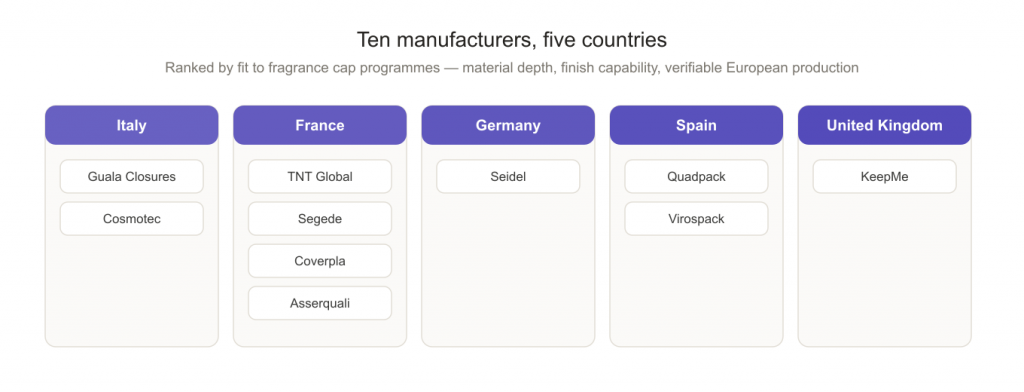
Task: Open the Seidel card under Germany
Action: pos(508,176)
